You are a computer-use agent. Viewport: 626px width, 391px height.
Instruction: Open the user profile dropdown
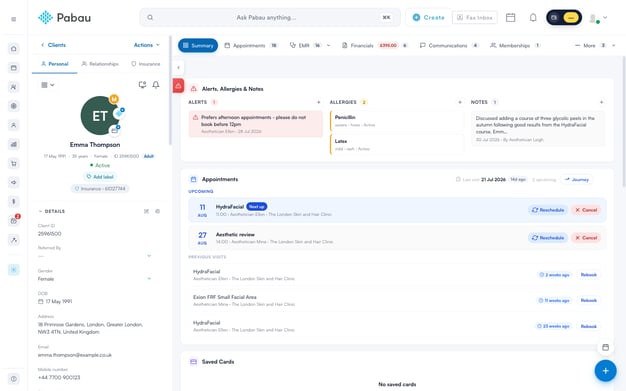(x=598, y=18)
